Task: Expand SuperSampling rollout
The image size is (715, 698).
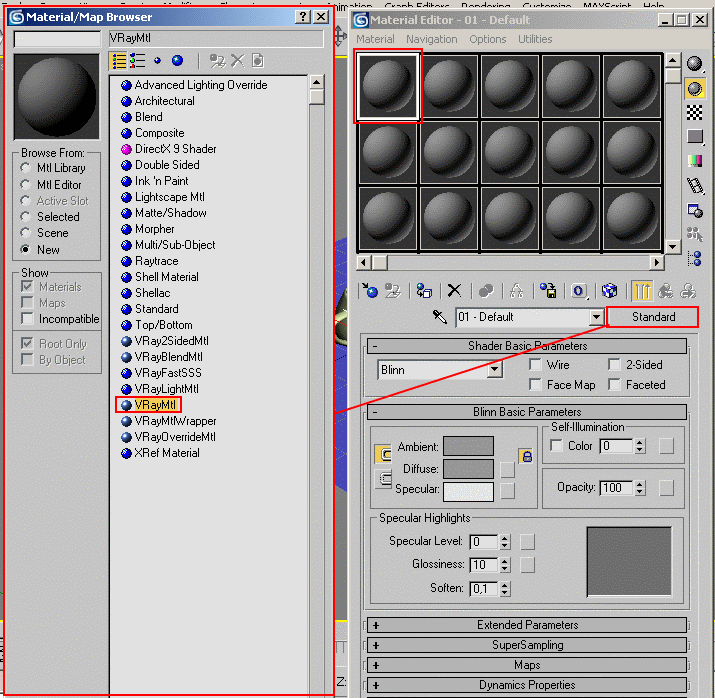Action: pyautogui.click(x=527, y=645)
